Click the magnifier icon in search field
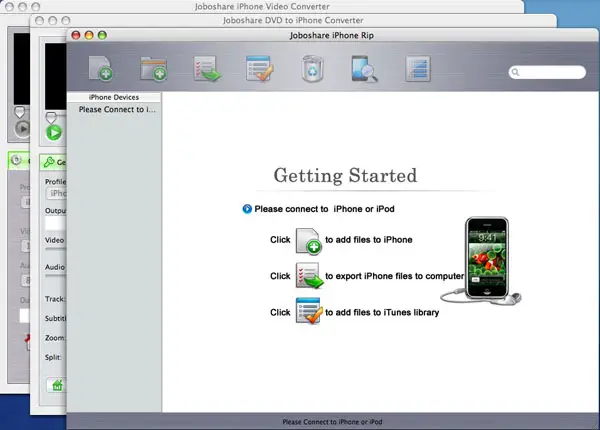 515,72
